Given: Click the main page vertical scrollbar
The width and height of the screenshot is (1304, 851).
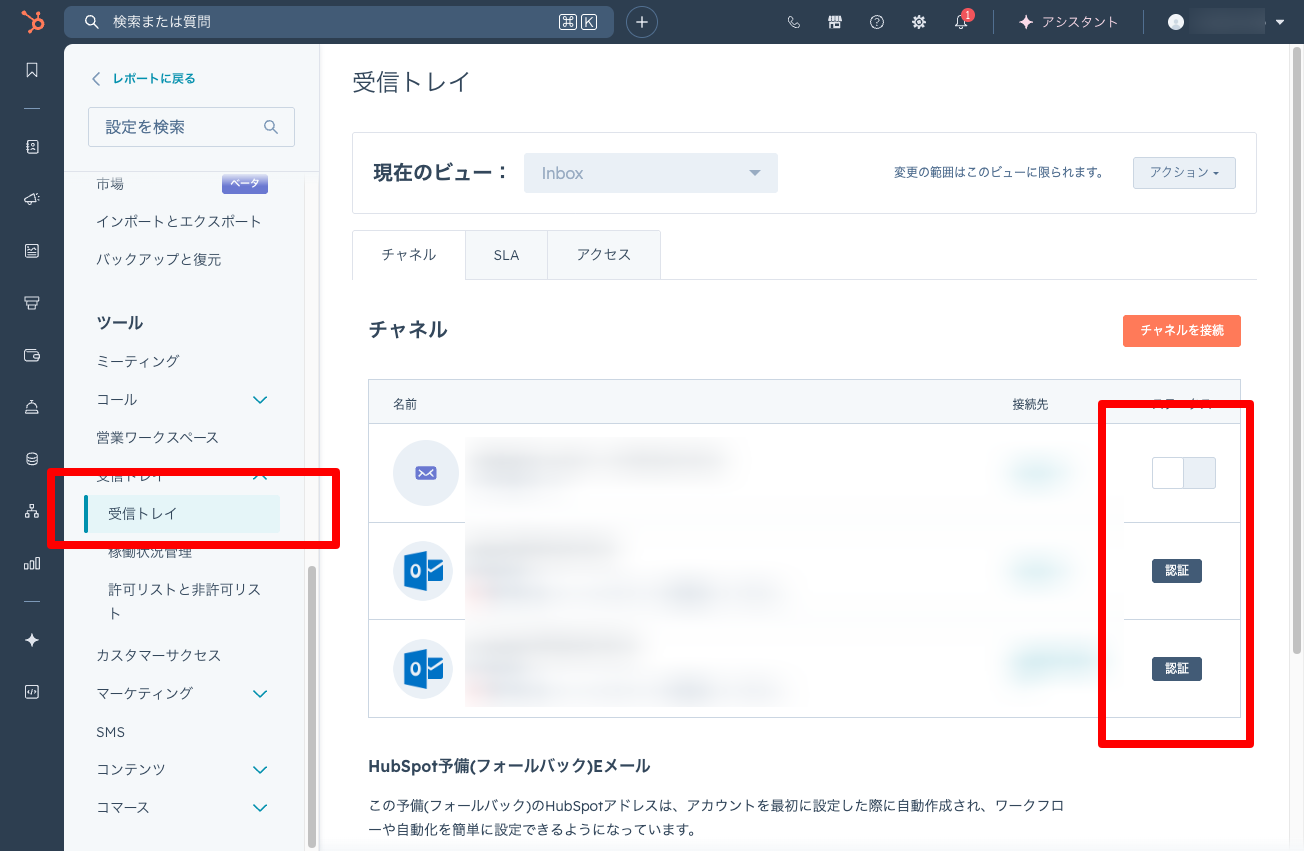Looking at the screenshot, I should click(x=1298, y=349).
